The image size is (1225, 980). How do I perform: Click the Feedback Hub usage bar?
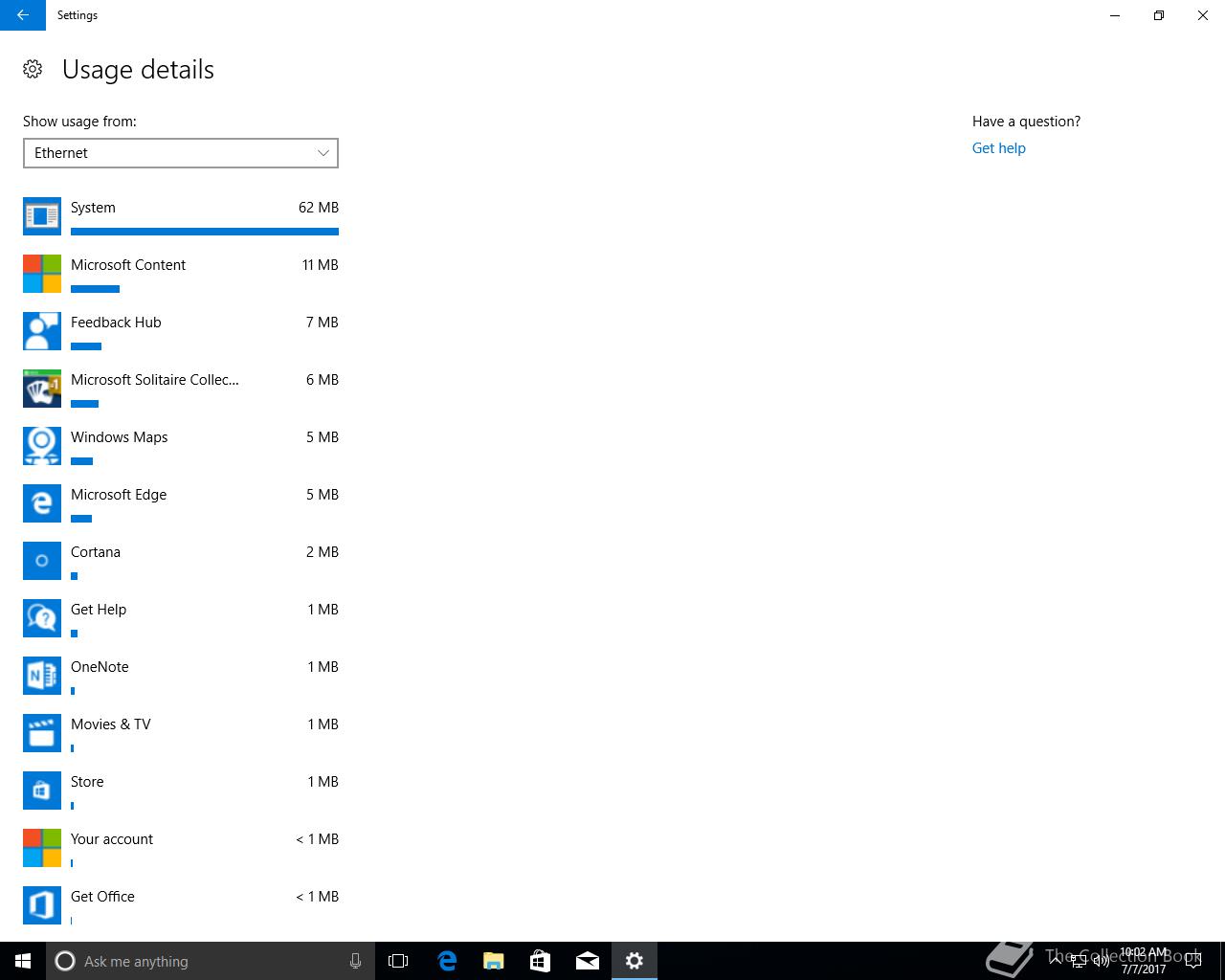86,346
